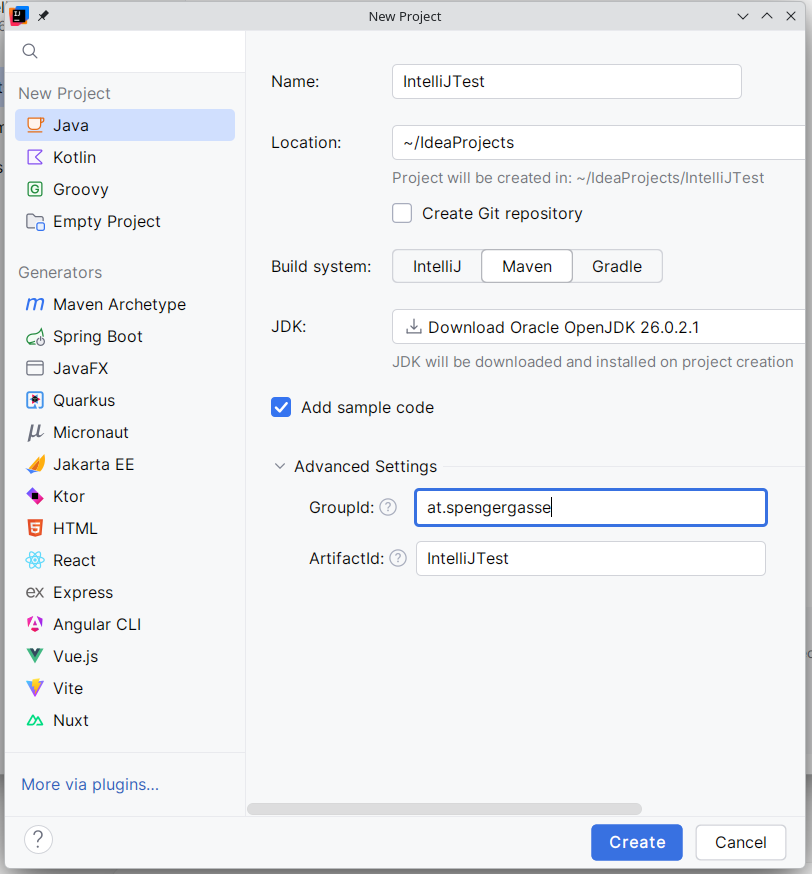Select the HTML generator entry
Screen dimensions: 812x874
coord(125,528)
